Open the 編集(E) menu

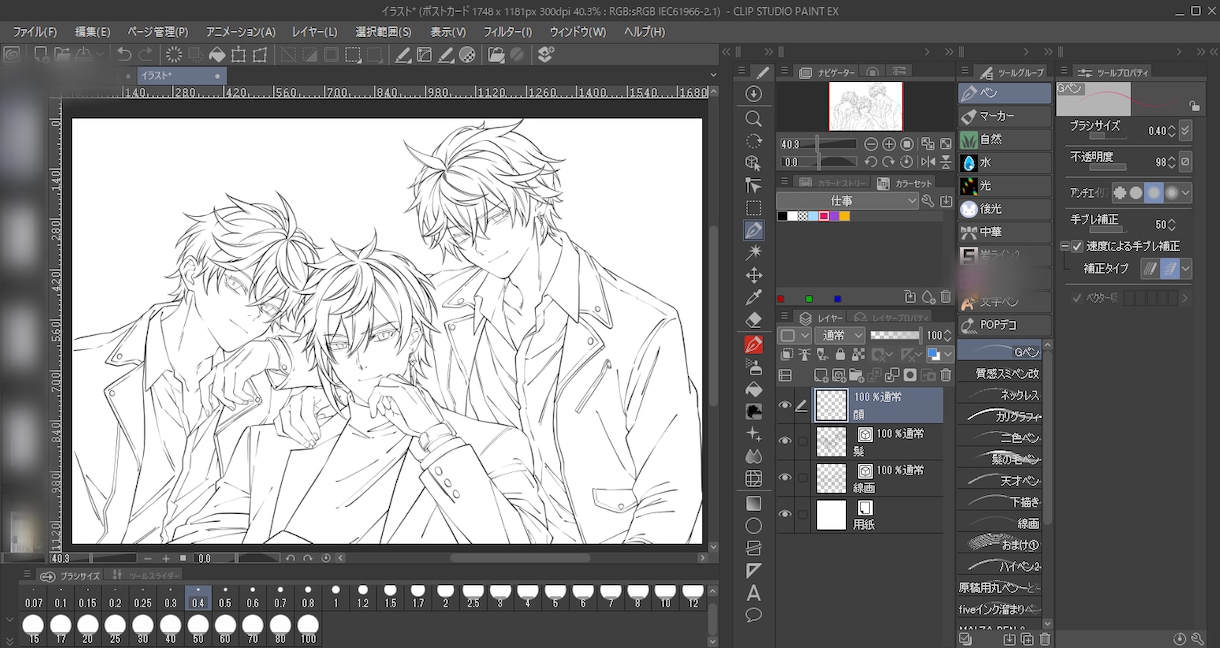point(93,32)
